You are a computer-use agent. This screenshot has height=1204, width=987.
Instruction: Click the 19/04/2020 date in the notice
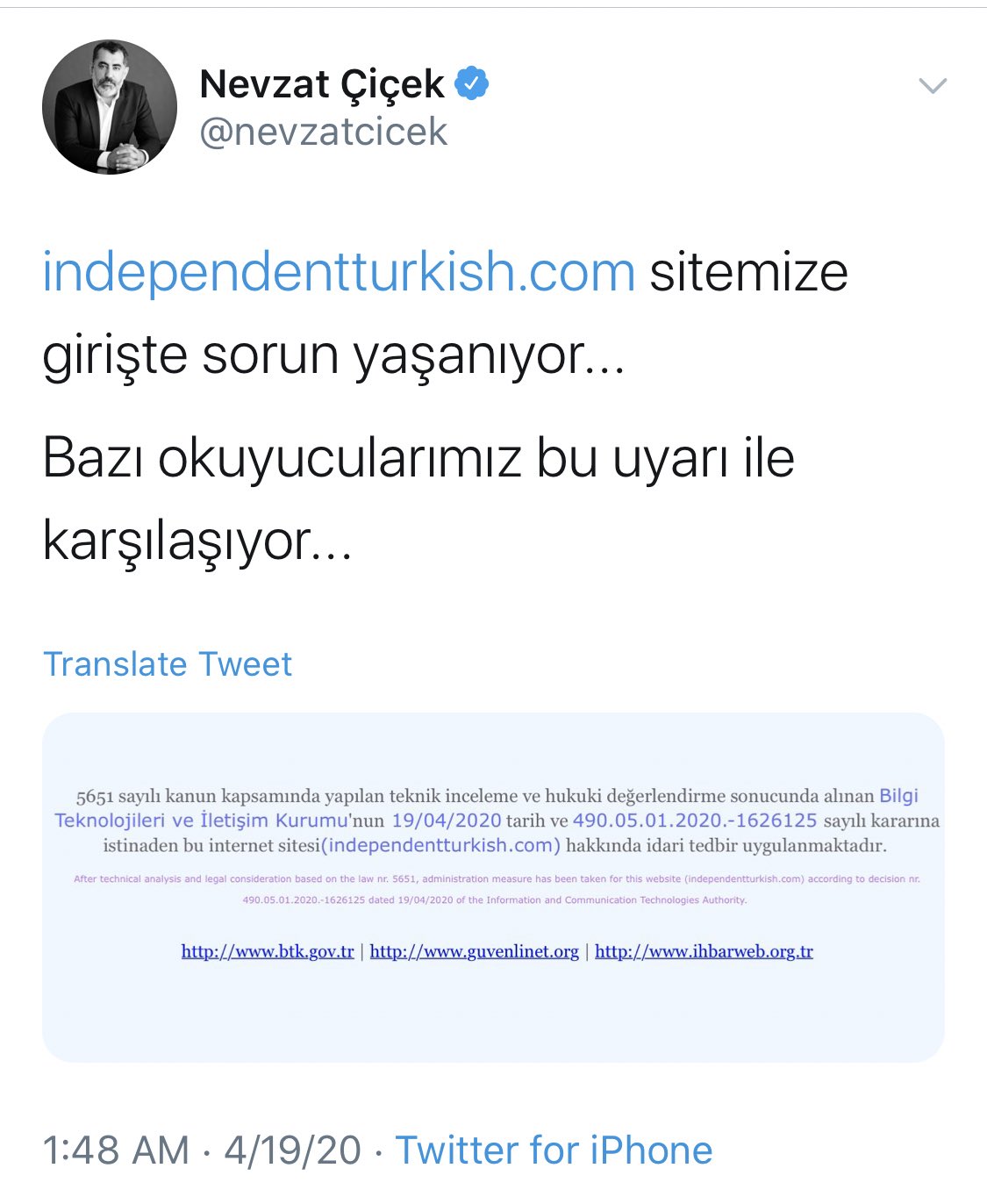tap(447, 821)
